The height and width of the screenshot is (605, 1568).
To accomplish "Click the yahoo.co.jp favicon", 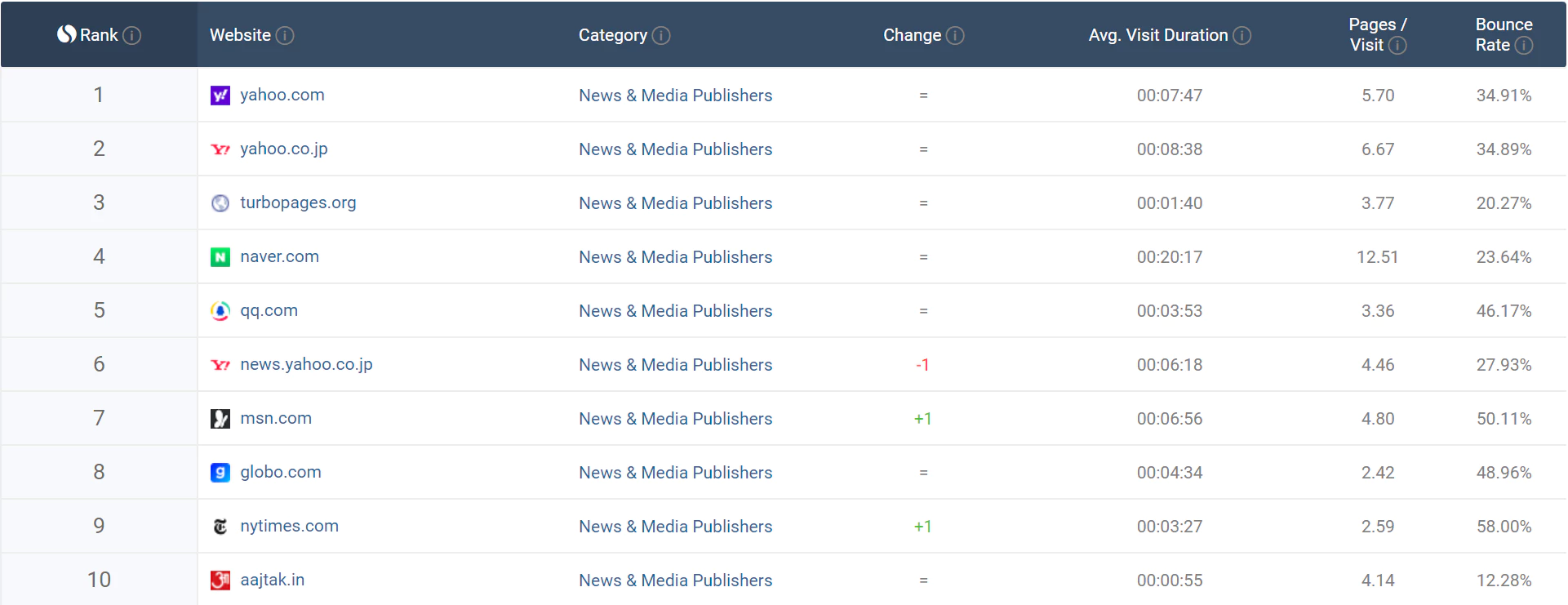I will [x=220, y=149].
